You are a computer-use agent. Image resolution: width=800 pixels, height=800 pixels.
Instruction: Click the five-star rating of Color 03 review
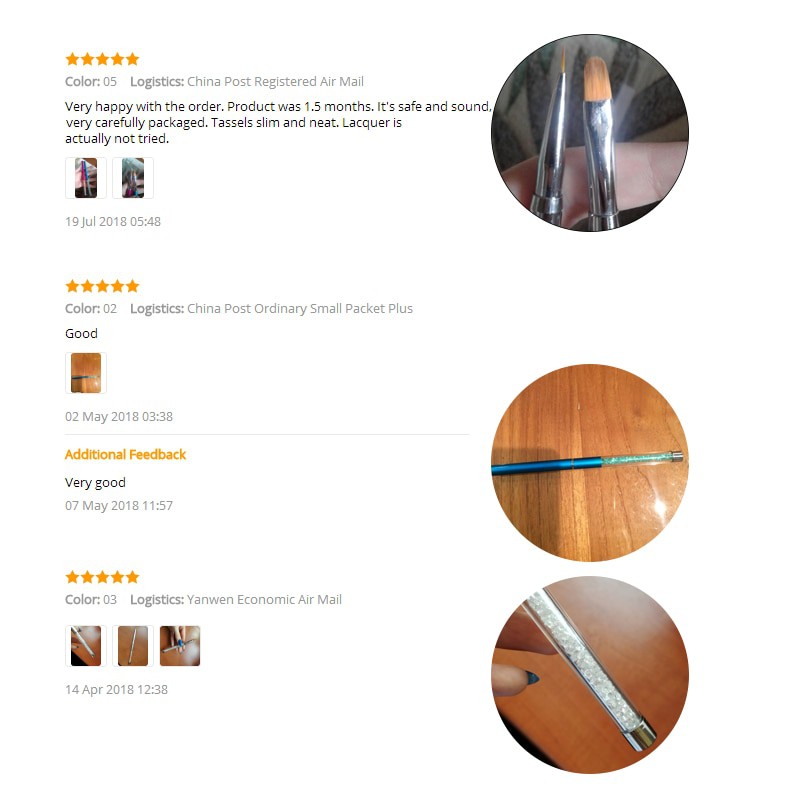pos(102,577)
